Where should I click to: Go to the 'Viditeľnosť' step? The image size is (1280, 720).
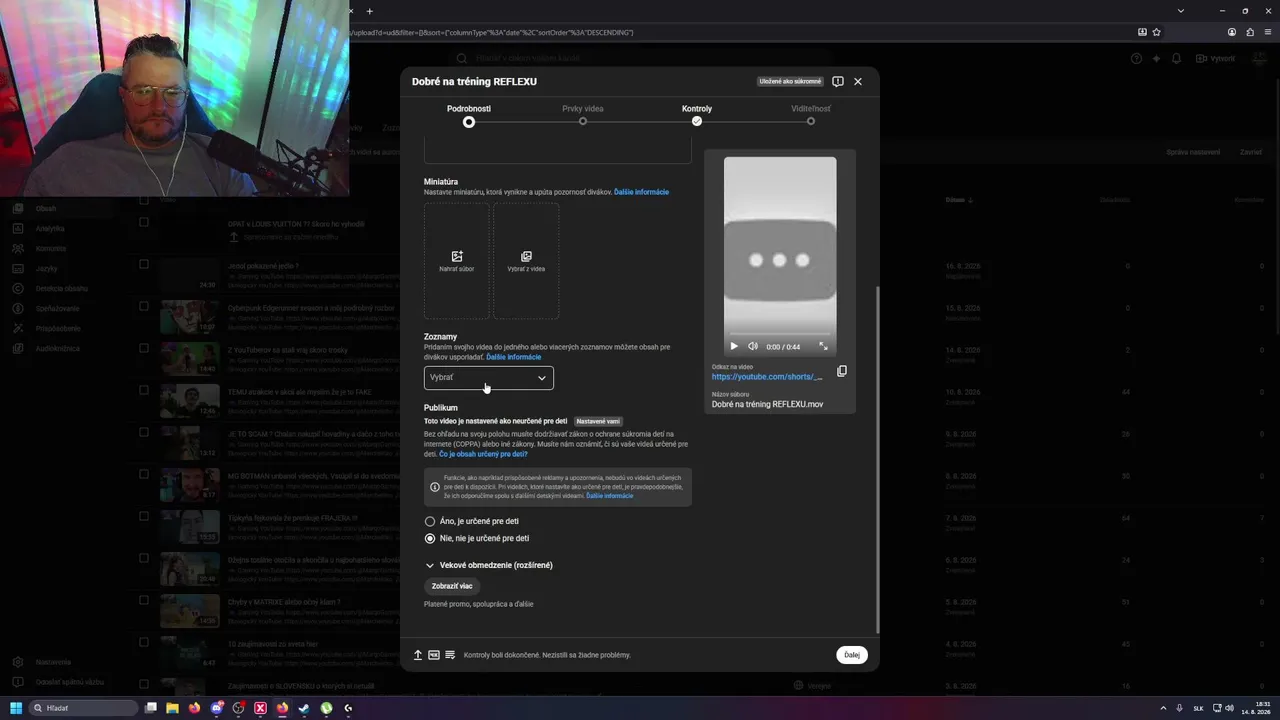point(811,115)
